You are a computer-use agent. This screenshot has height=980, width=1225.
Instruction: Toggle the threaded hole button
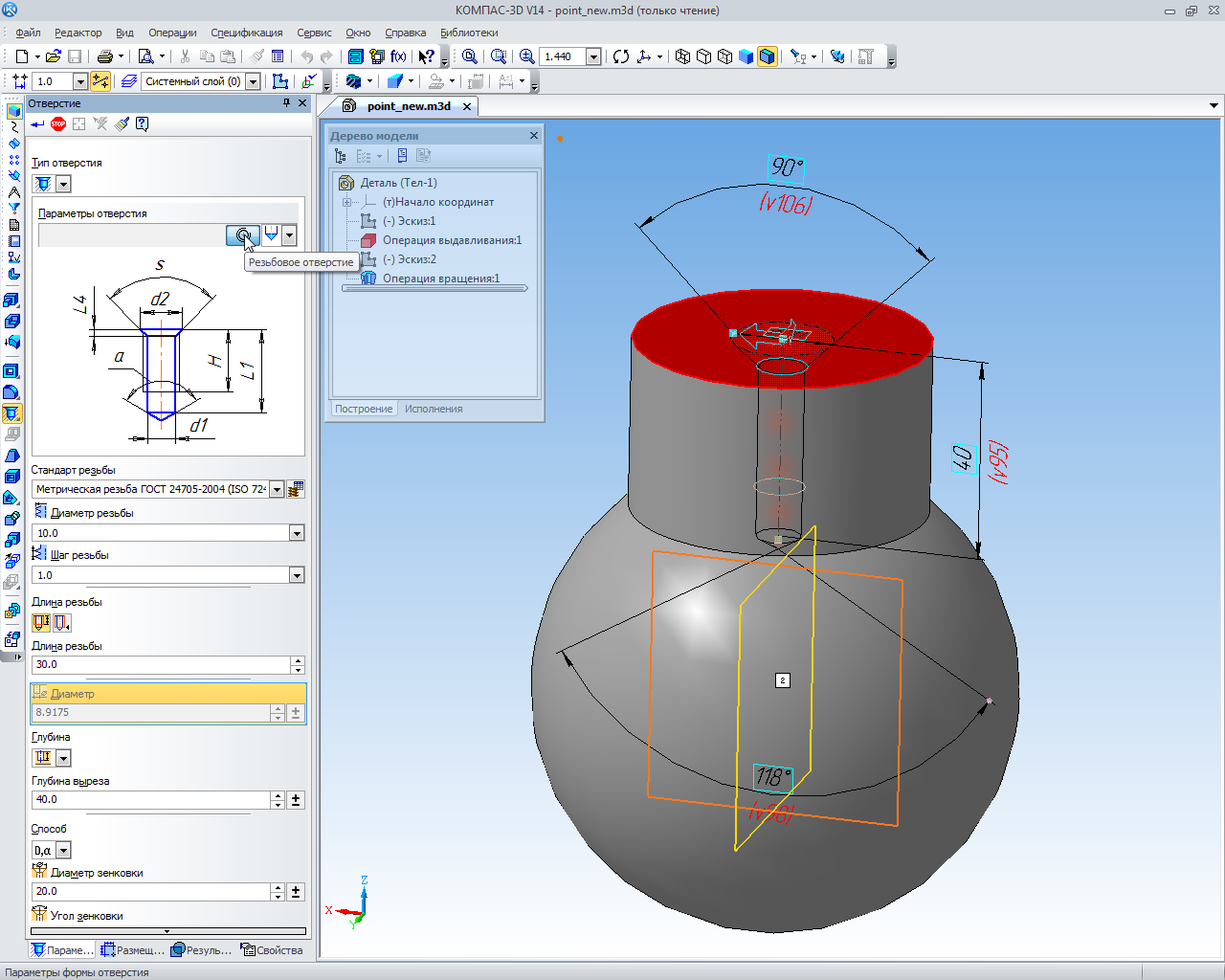[243, 234]
